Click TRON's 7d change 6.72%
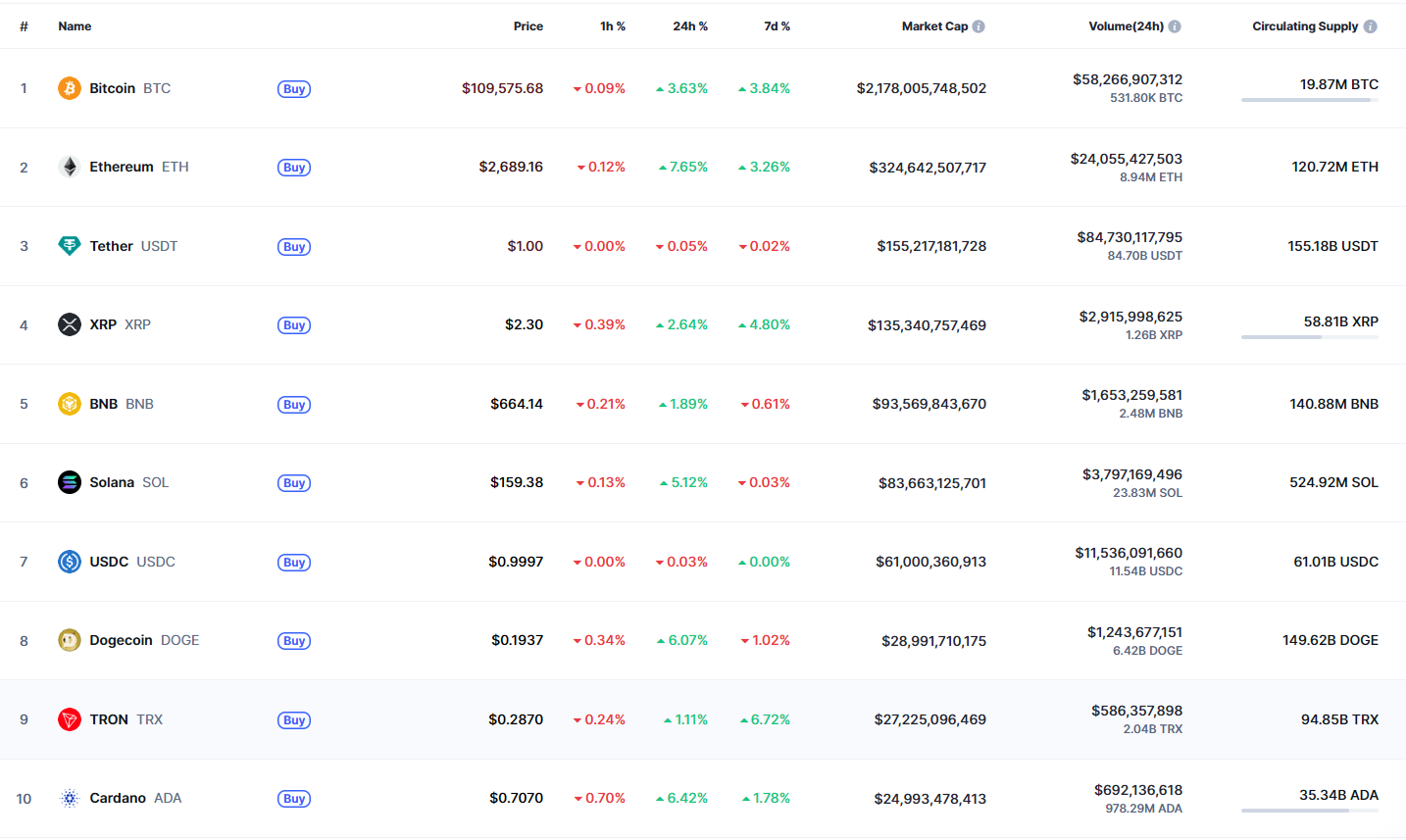This screenshot has width=1406, height=840. coord(765,719)
